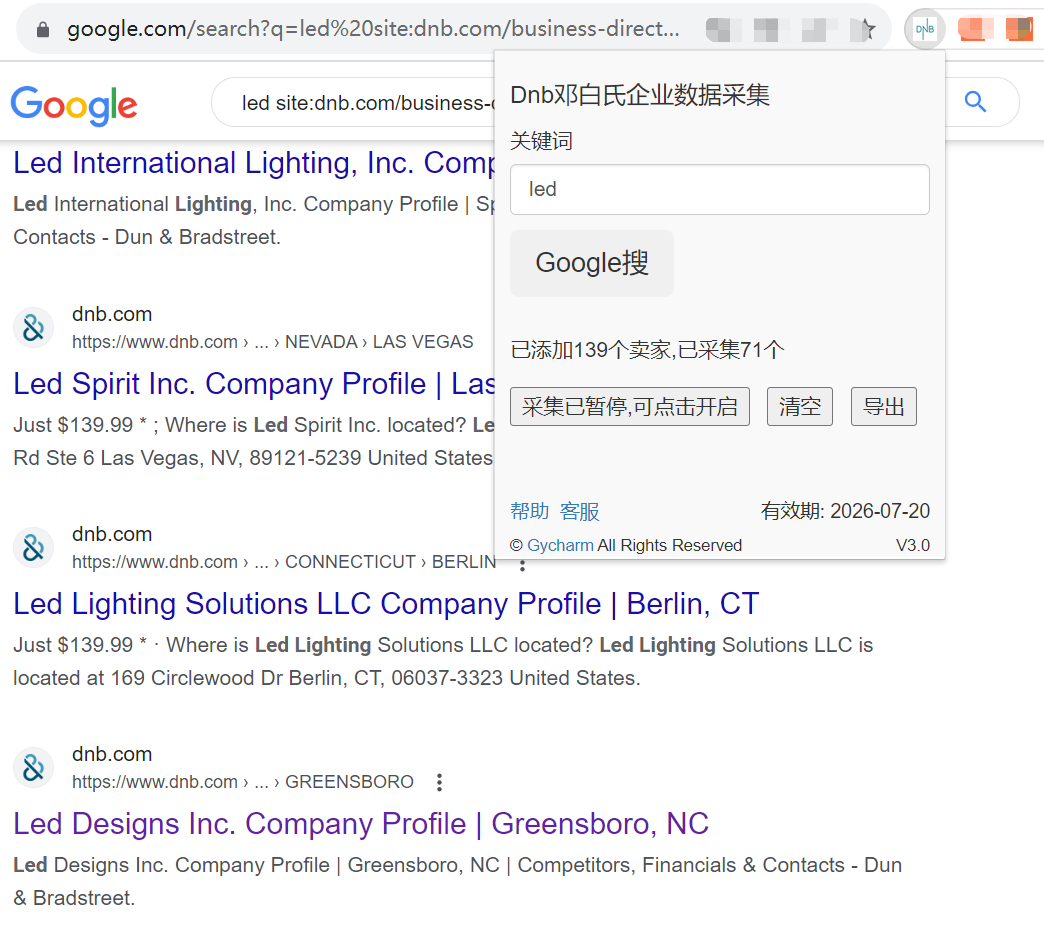
Task: Click the DNB extension icon in toolbar
Action: pyautogui.click(x=925, y=29)
